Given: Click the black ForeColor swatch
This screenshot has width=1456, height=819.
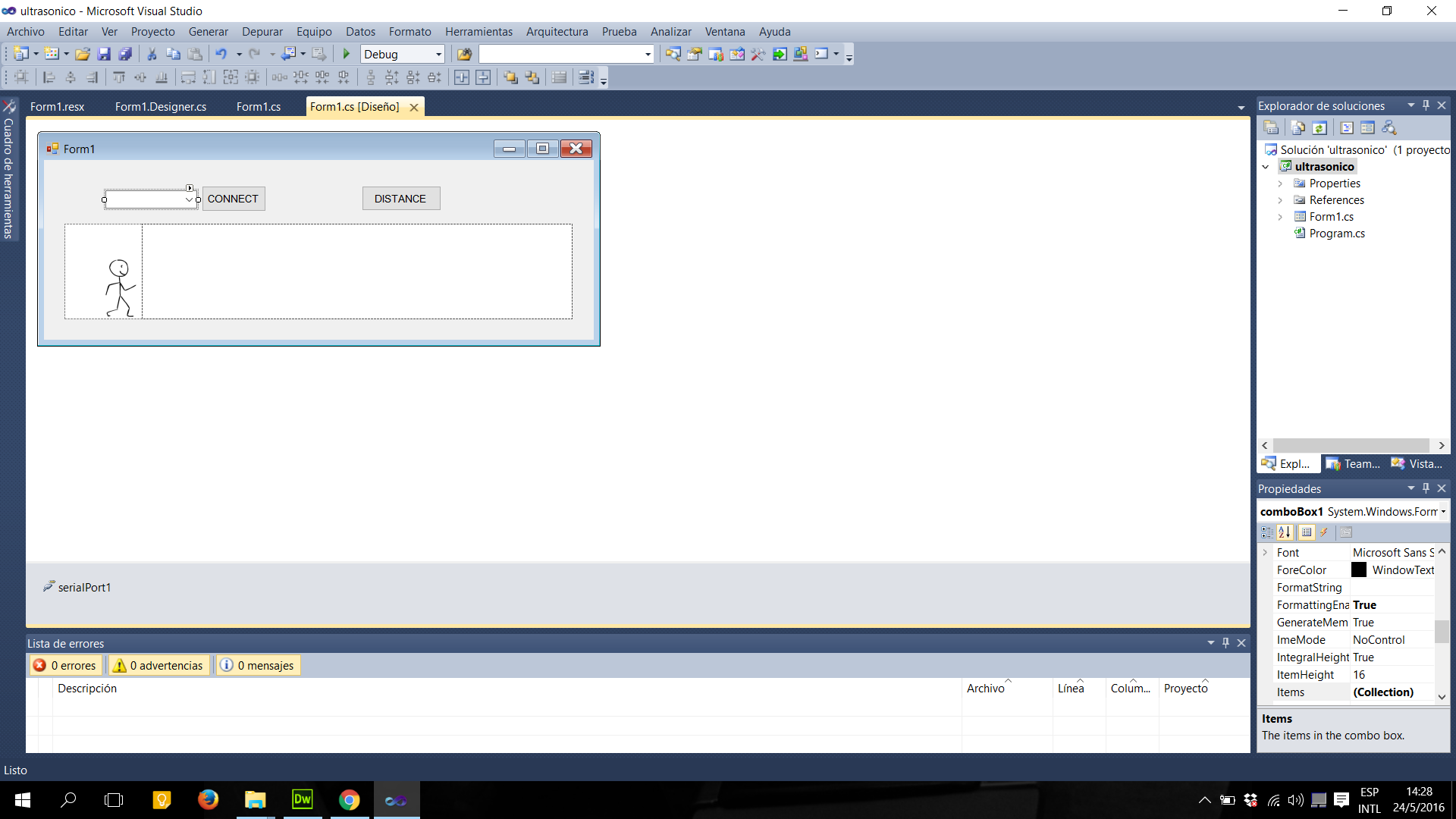Looking at the screenshot, I should (x=1359, y=570).
